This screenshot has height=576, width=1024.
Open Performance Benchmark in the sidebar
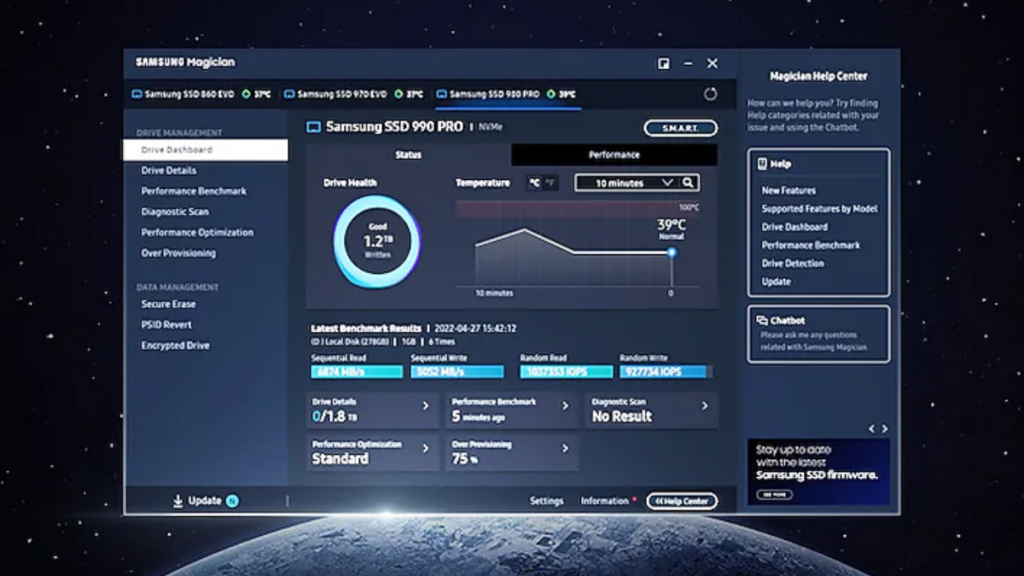pyautogui.click(x=193, y=191)
